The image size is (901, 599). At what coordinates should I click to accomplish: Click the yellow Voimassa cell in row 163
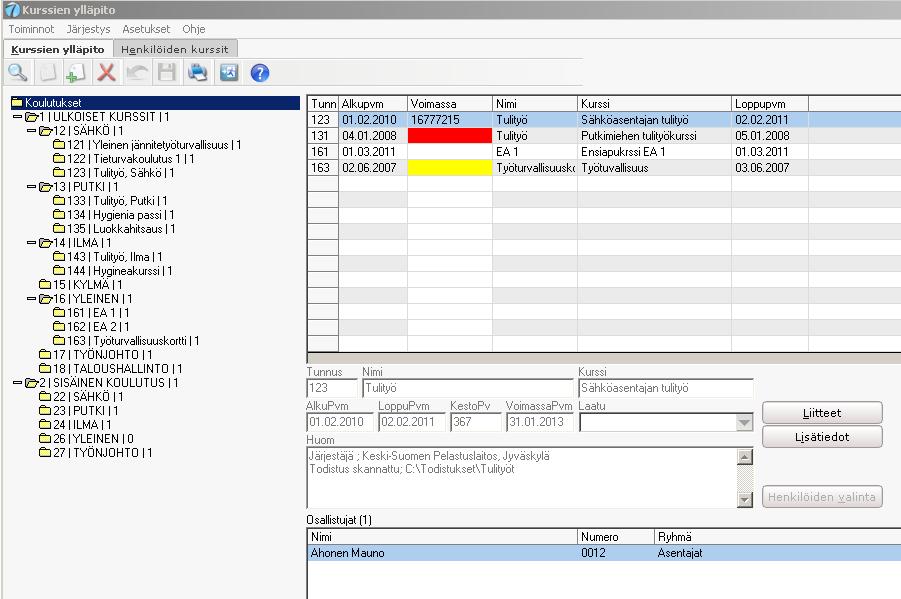click(x=450, y=168)
